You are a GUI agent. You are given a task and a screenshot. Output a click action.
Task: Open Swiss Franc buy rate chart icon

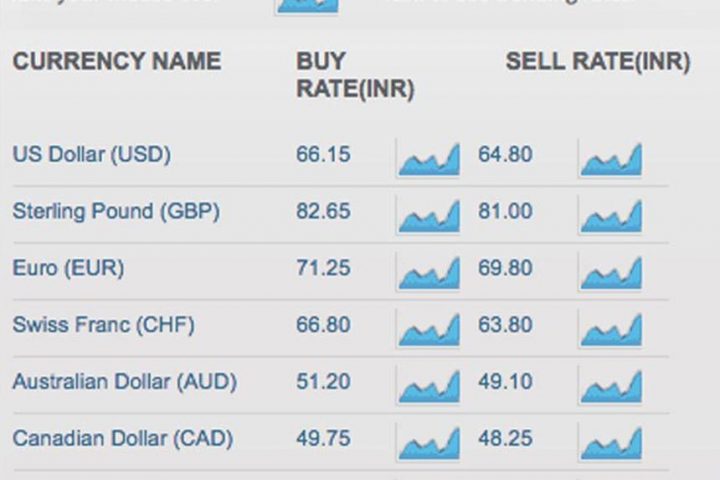pyautogui.click(x=428, y=329)
